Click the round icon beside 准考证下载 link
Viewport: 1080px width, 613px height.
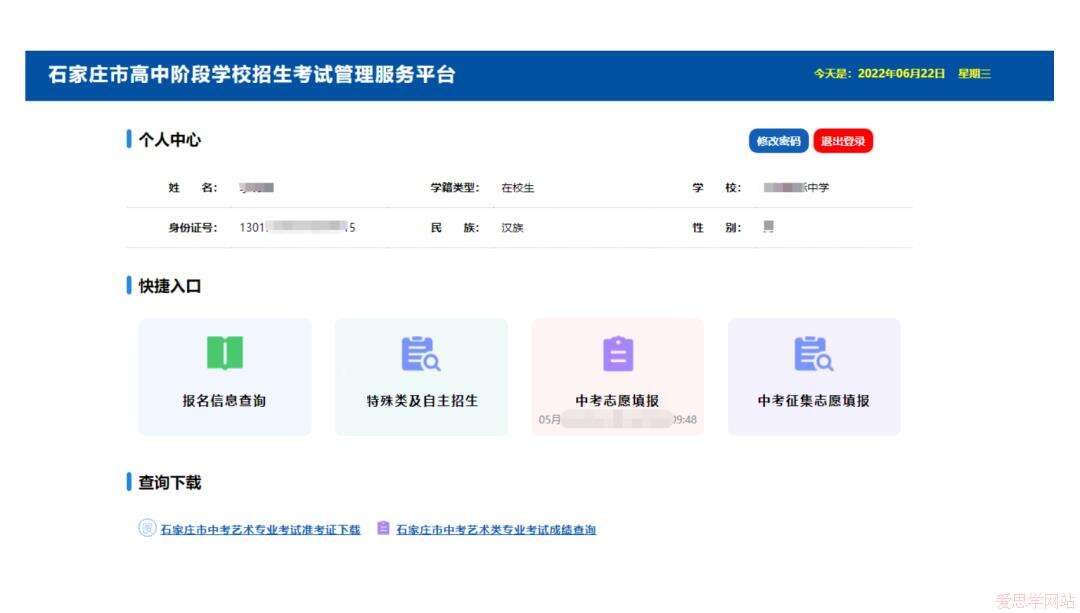pos(147,529)
